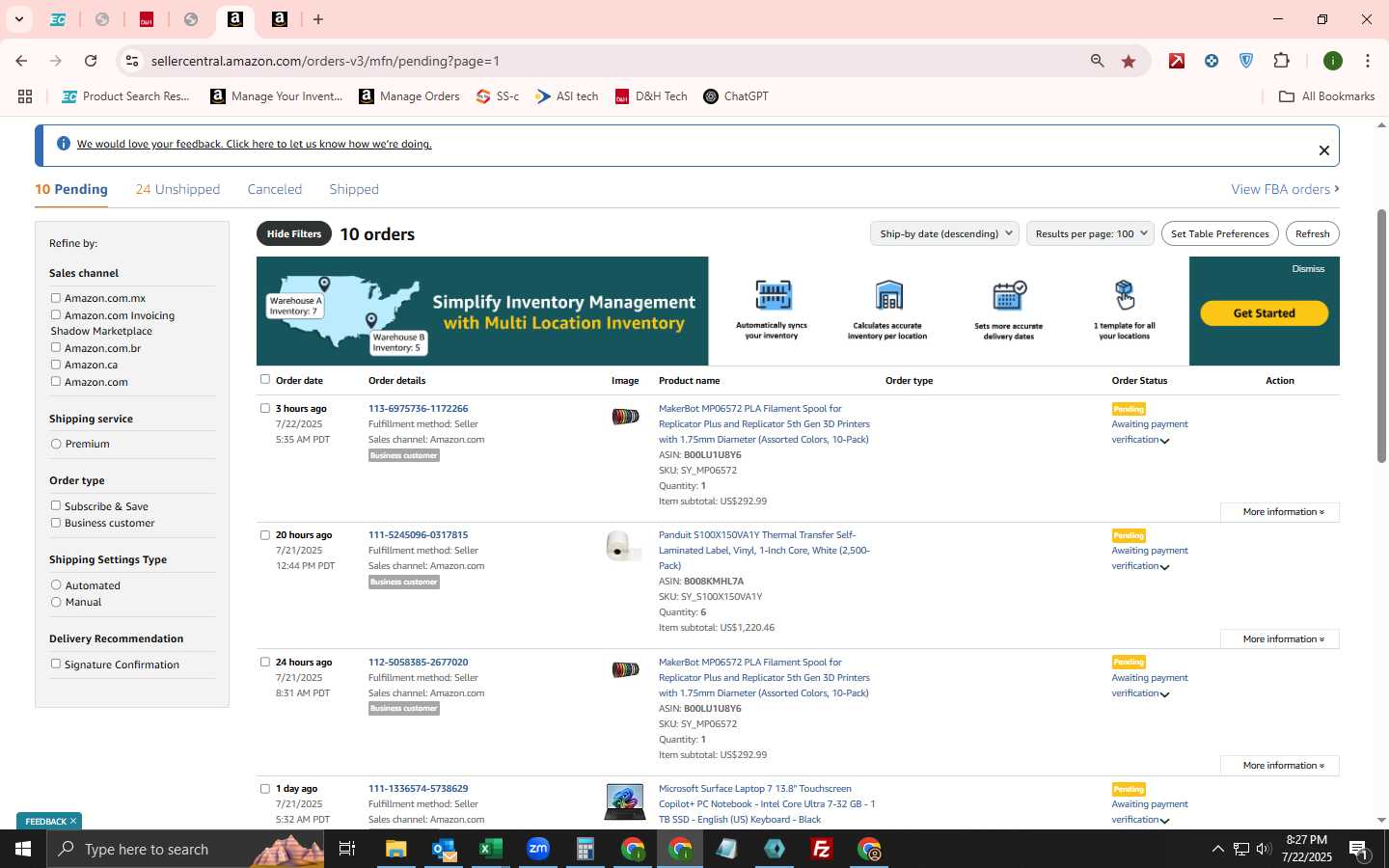Open the ChatGPT bookmark
This screenshot has height=868, width=1389.
click(736, 96)
